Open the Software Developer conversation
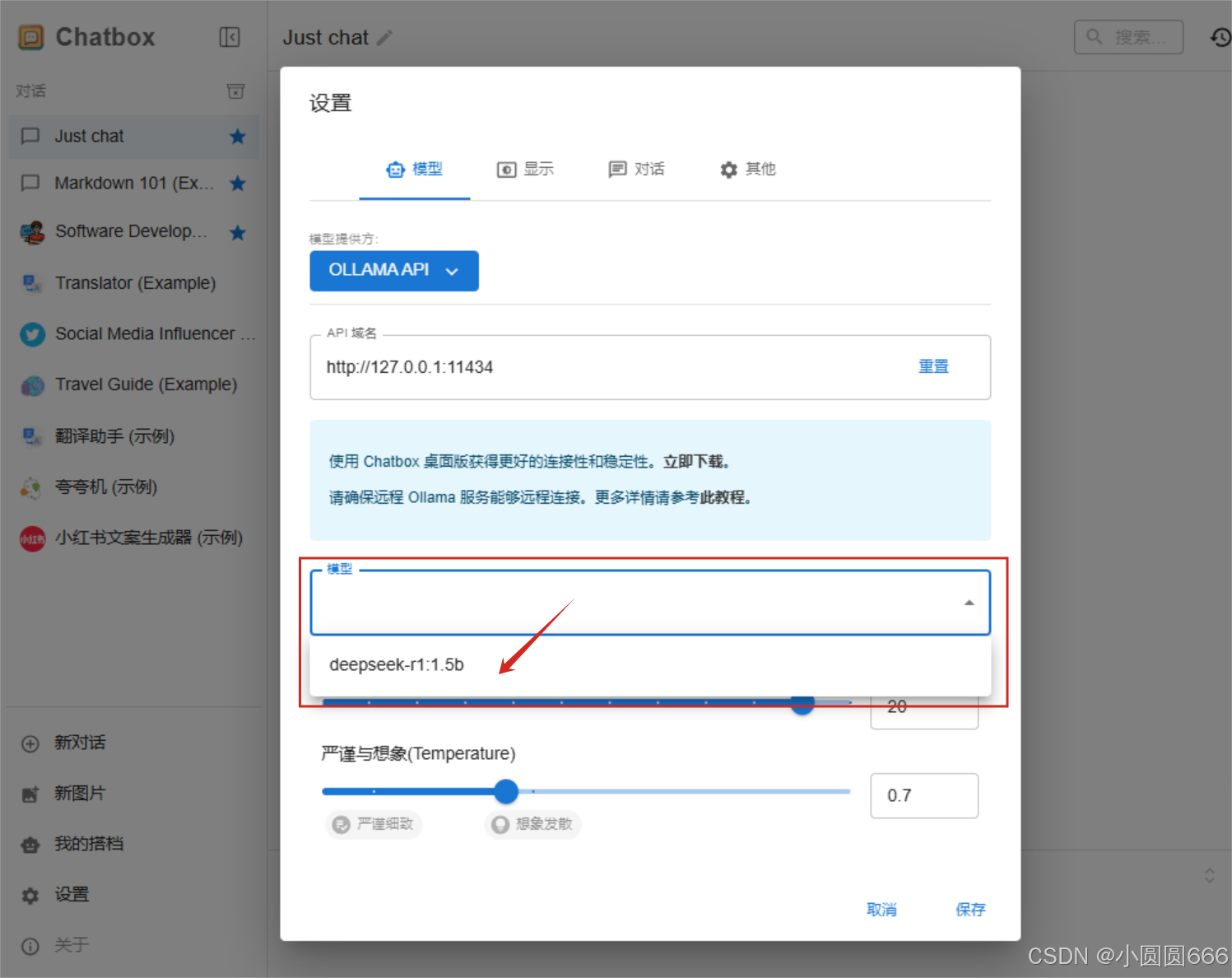 [133, 233]
